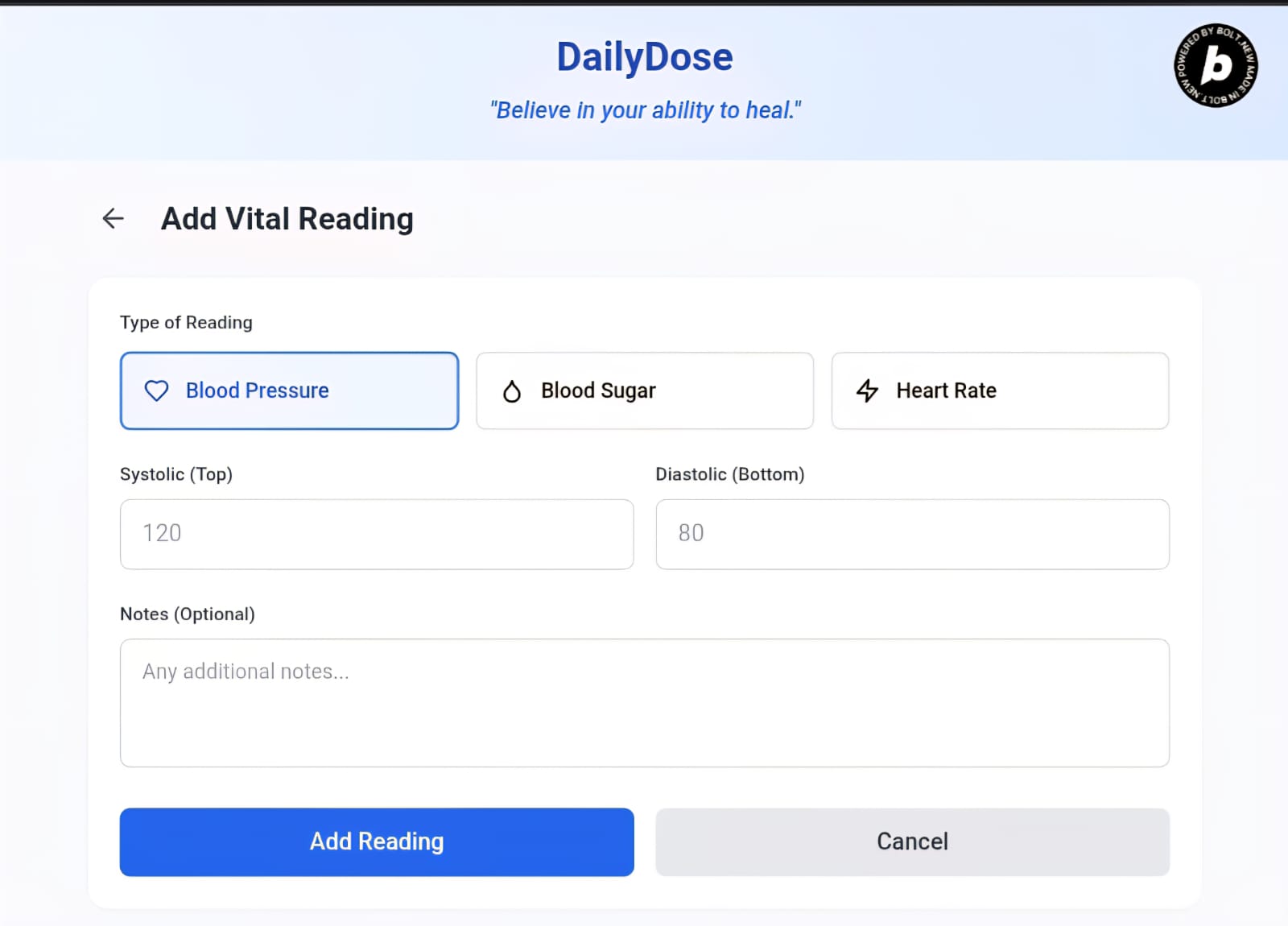Click the Notes (Optional) label

pos(188,614)
